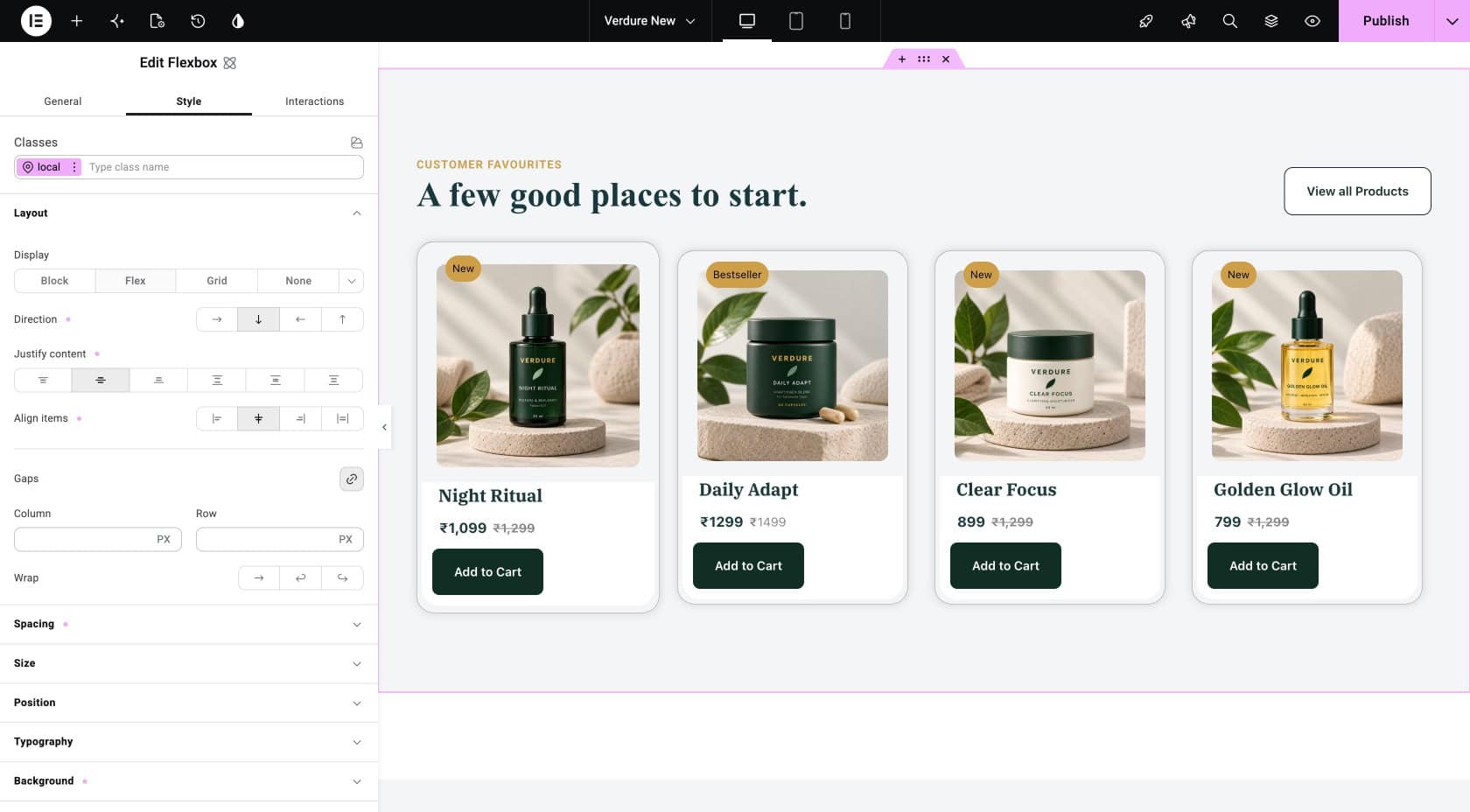Open the Publish options arrow
Image resolution: width=1470 pixels, height=812 pixels.
[1452, 21]
